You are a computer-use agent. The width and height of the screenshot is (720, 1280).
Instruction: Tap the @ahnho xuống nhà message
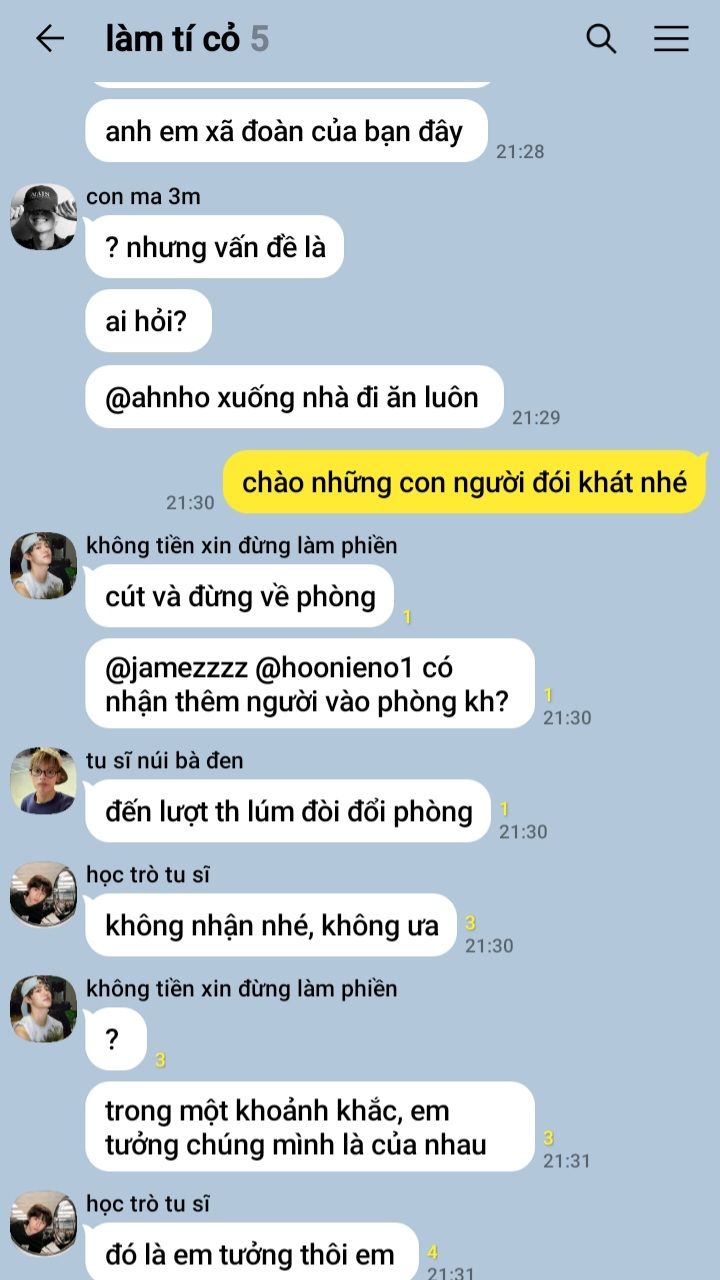[294, 397]
